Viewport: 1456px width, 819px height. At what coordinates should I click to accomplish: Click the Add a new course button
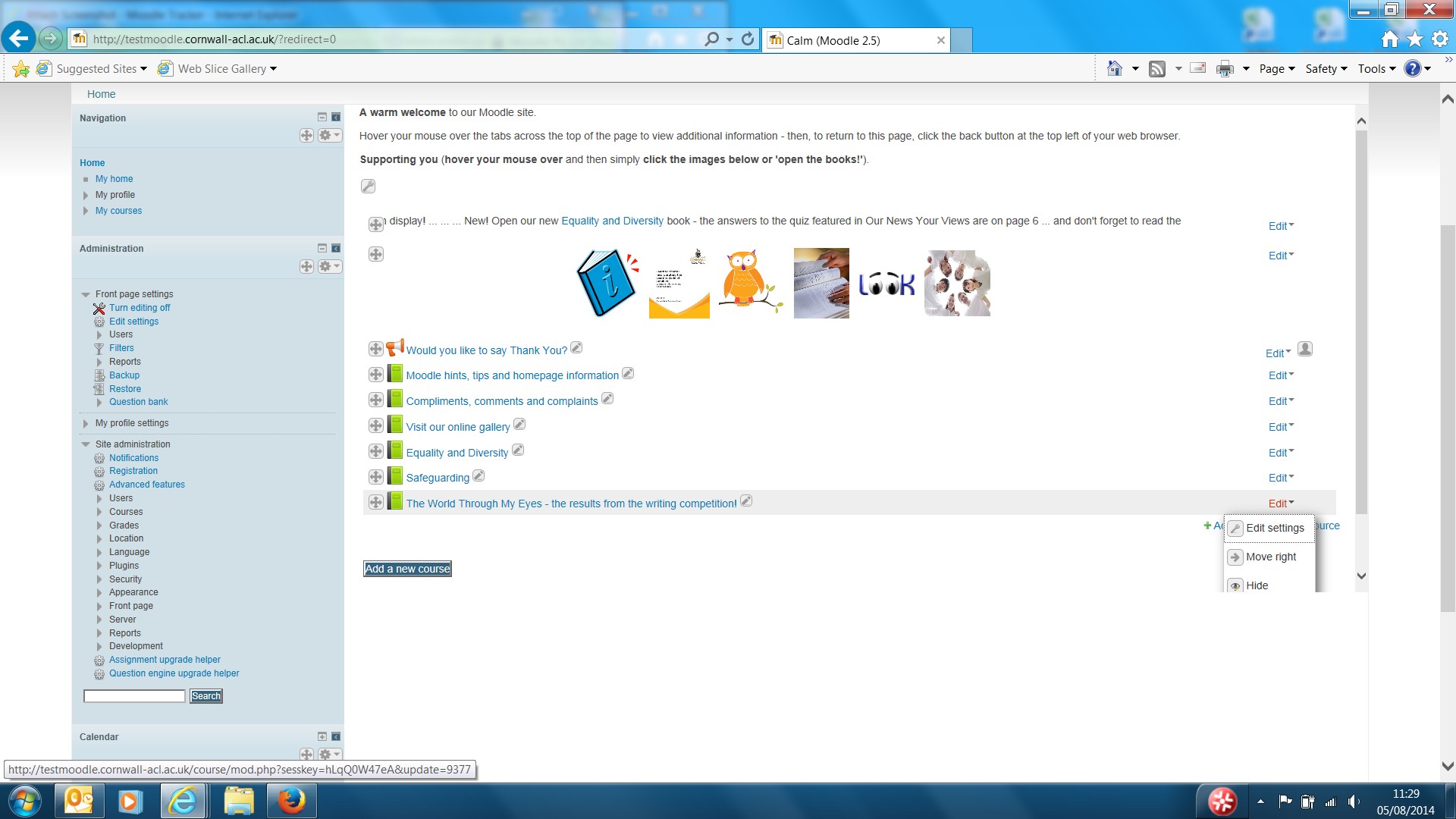pyautogui.click(x=407, y=569)
